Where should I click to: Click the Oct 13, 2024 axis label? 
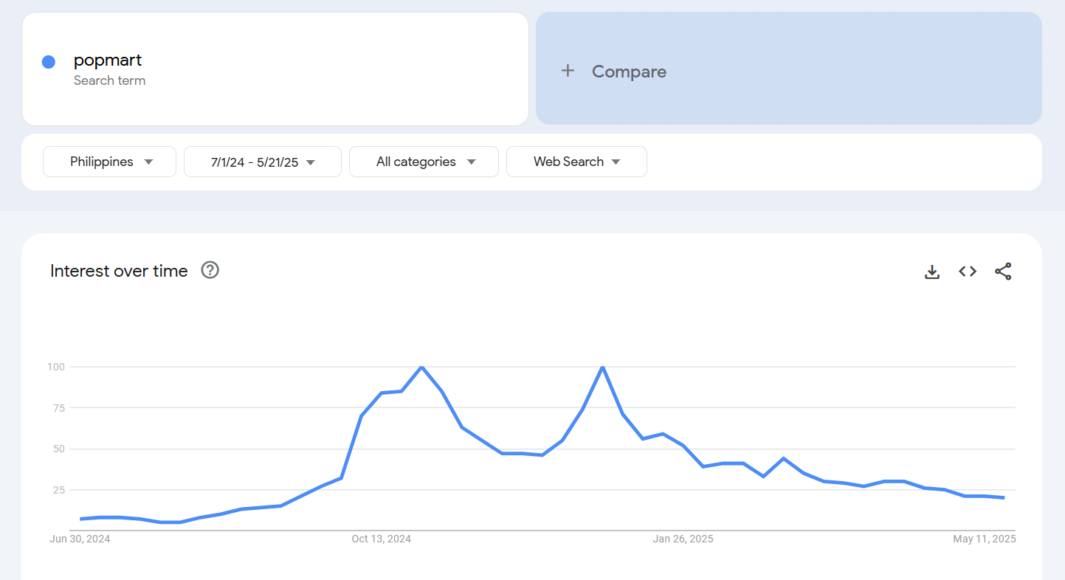tap(381, 538)
